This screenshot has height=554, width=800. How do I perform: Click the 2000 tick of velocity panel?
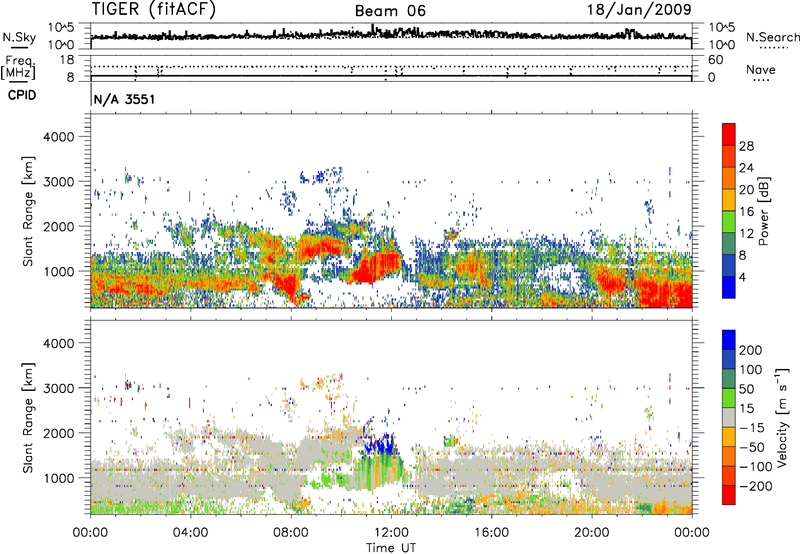tap(58, 433)
